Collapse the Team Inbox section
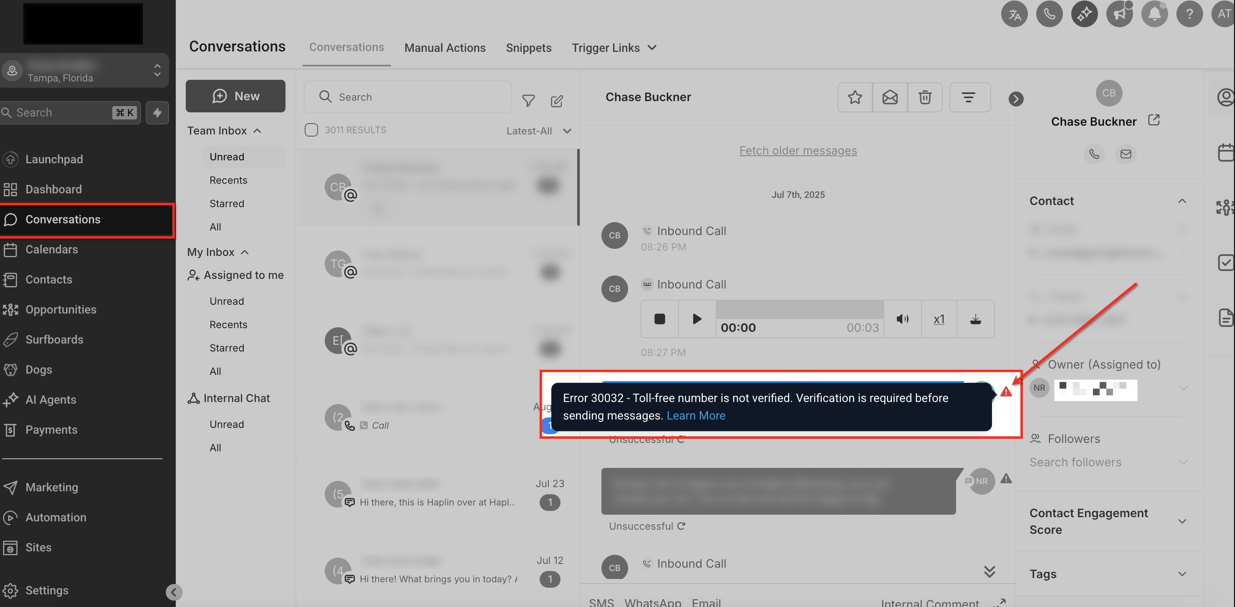1235x607 pixels. (x=257, y=131)
